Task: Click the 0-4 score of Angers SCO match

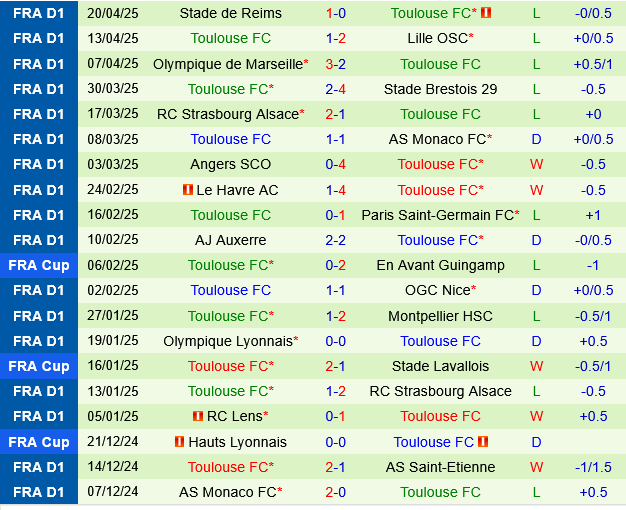Action: tap(336, 164)
